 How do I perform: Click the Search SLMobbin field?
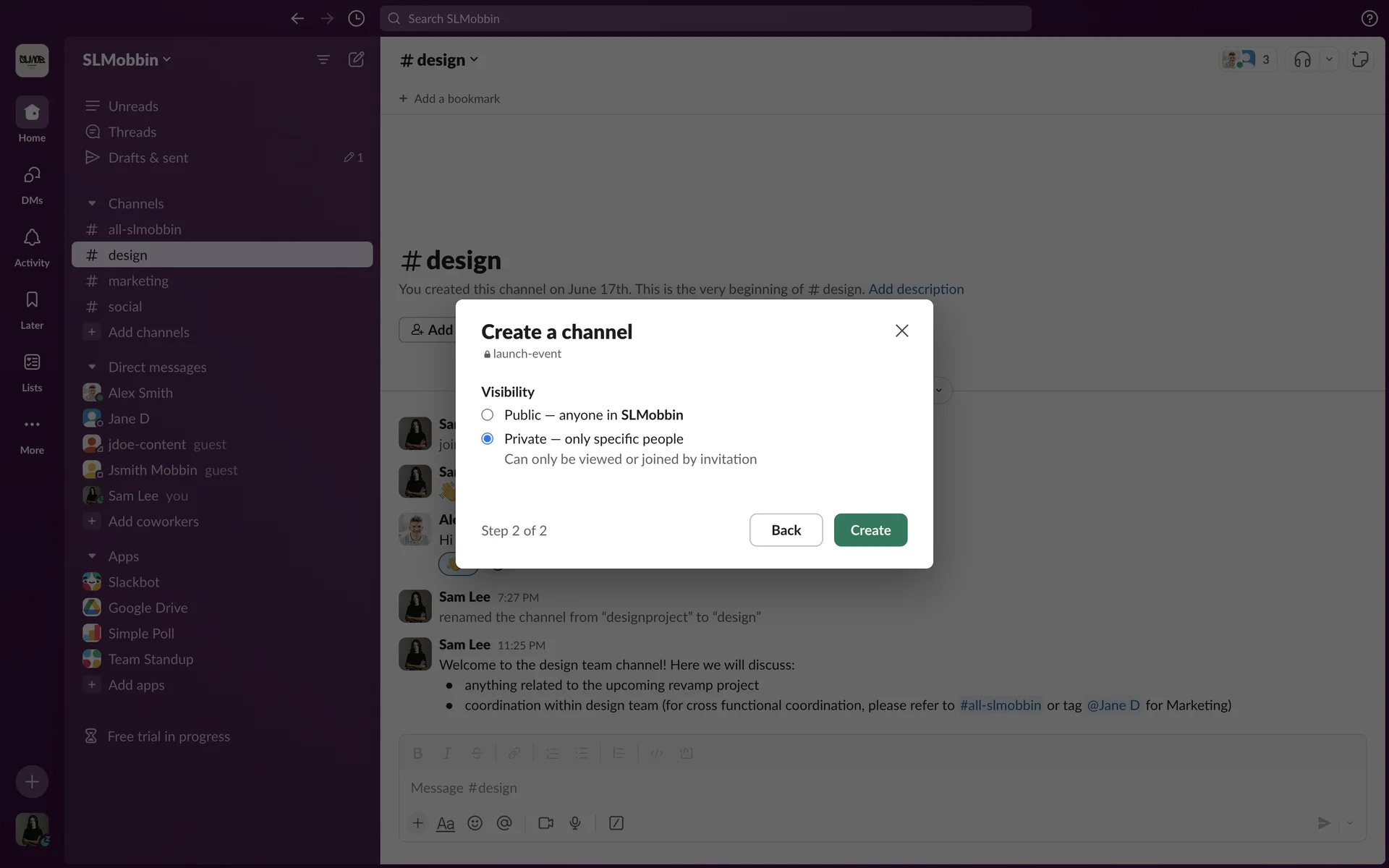705,19
